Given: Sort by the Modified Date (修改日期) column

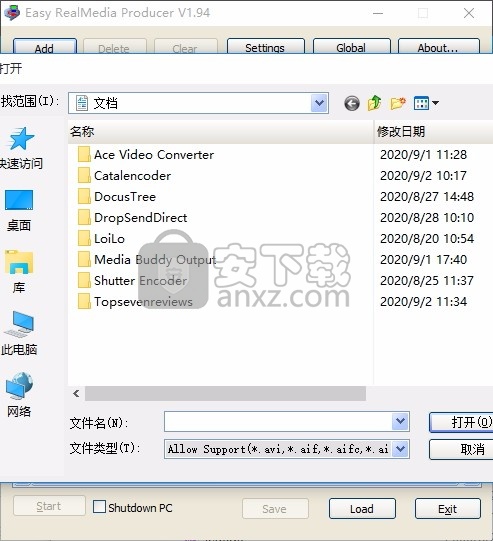Looking at the screenshot, I should [x=434, y=131].
